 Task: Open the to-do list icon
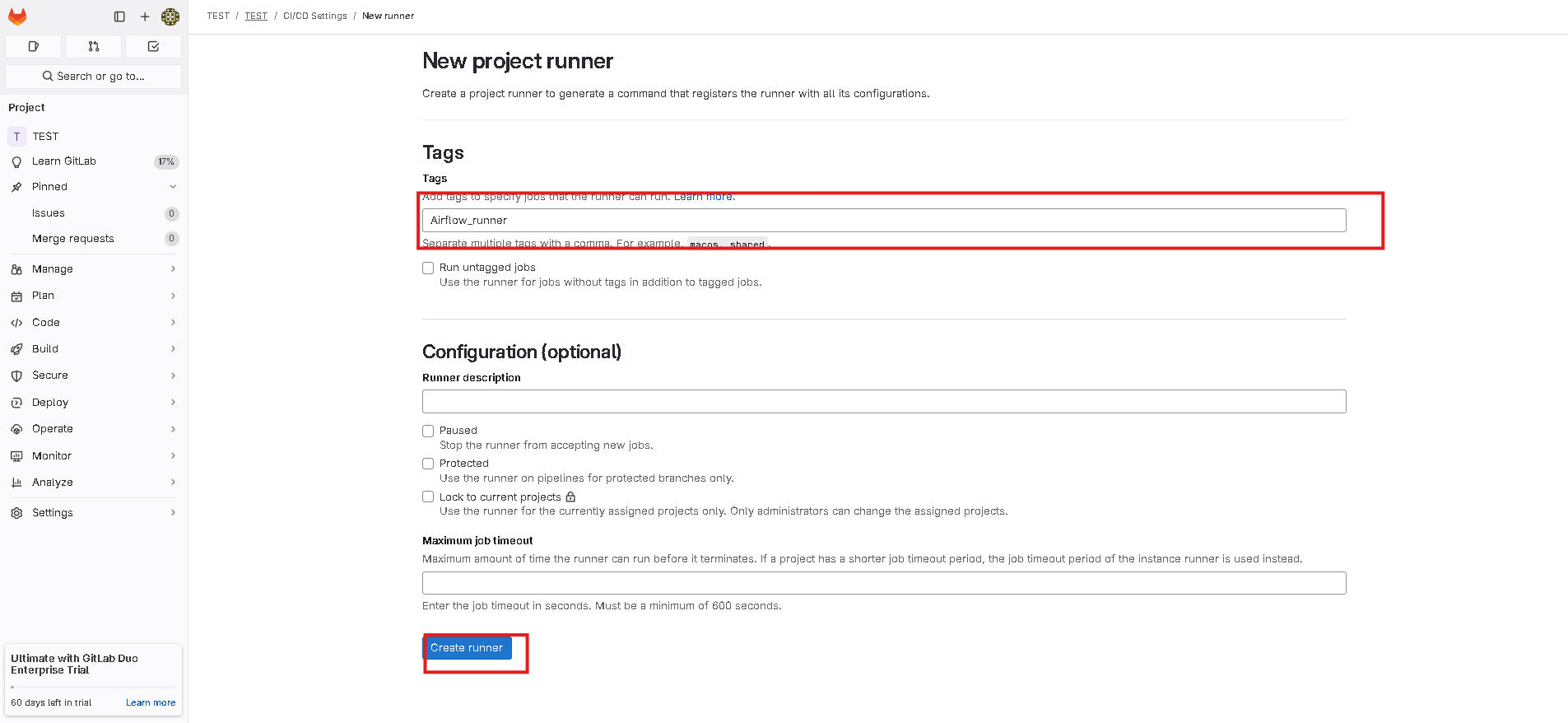point(153,46)
